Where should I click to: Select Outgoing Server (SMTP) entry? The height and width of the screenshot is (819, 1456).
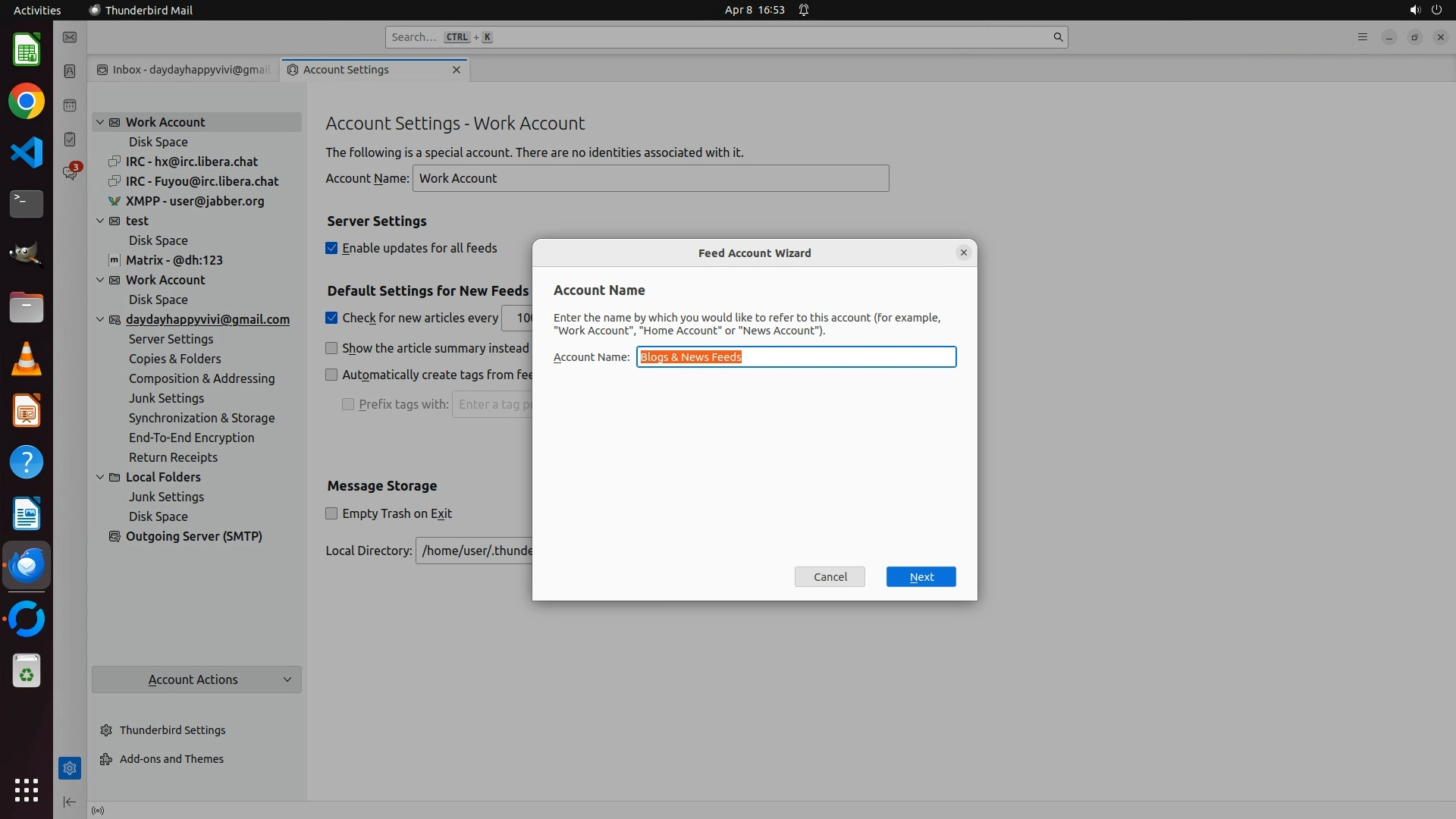193,536
